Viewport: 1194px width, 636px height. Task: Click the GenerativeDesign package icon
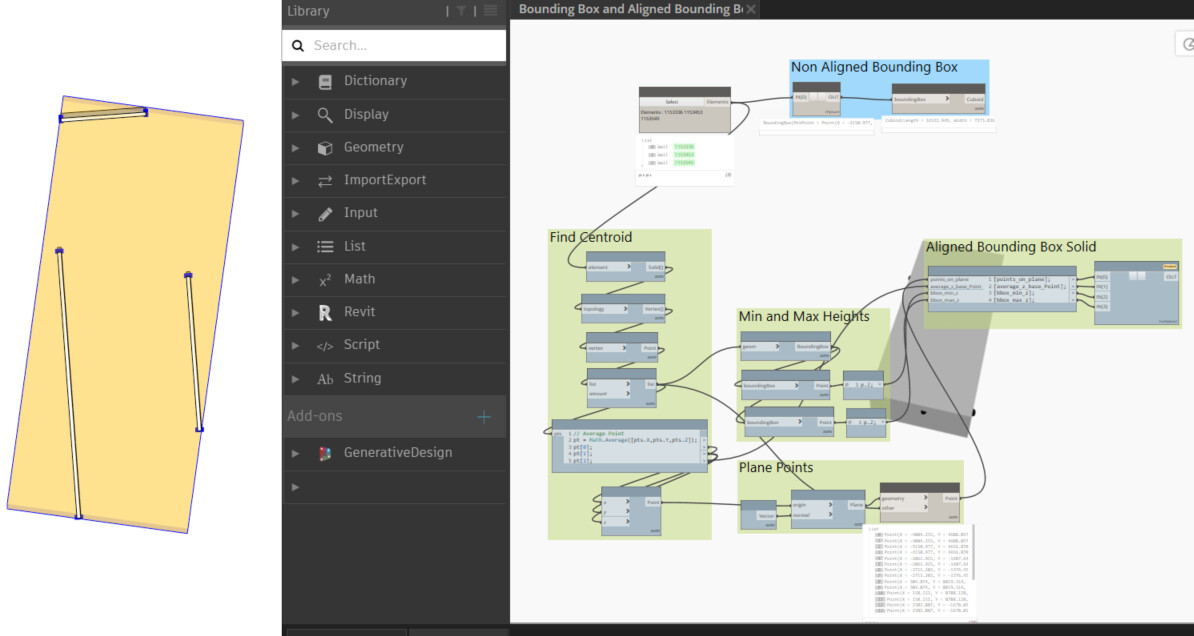tap(323, 452)
